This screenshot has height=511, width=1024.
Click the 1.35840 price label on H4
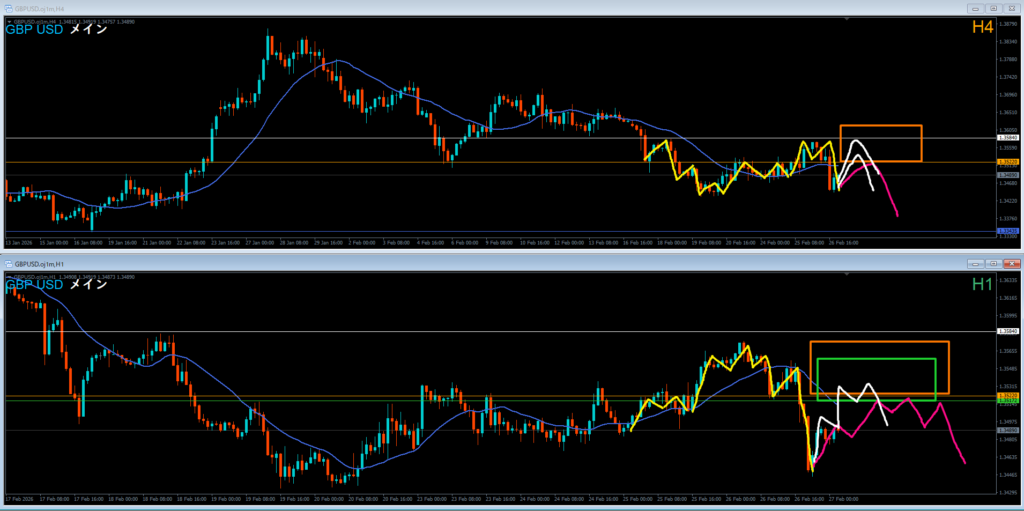[x=1009, y=138]
